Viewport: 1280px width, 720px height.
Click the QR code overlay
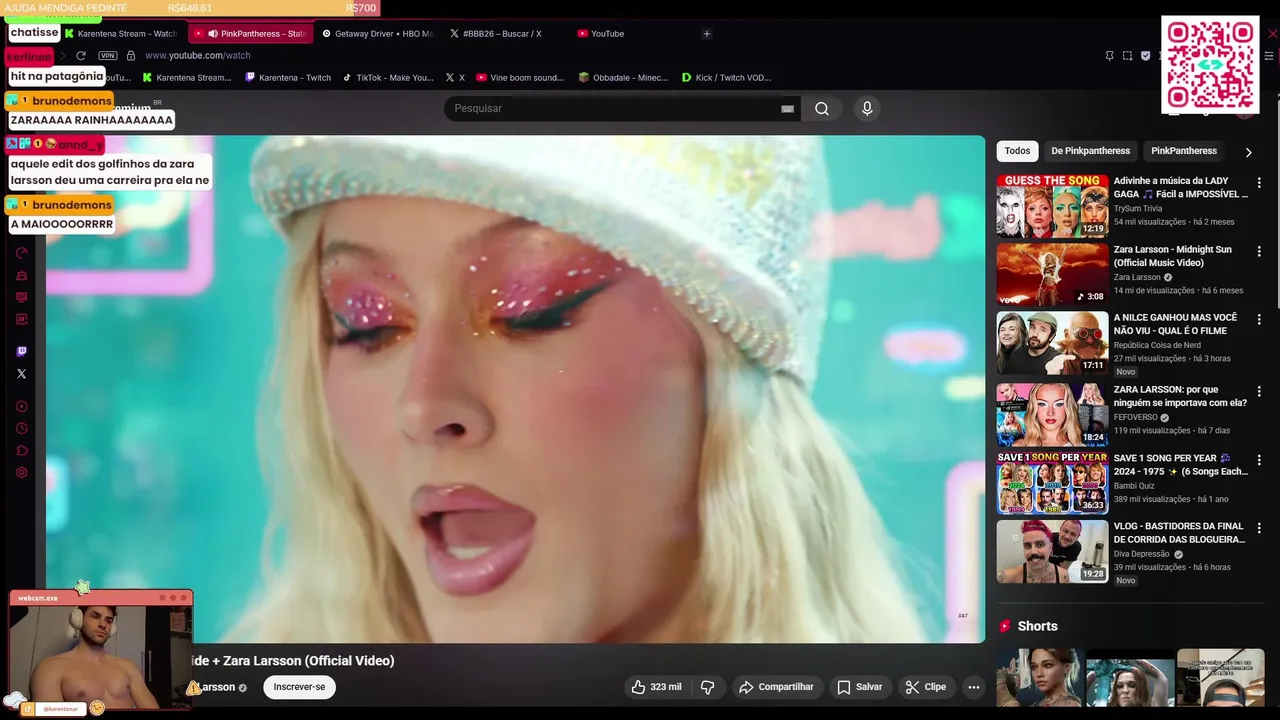tap(1210, 65)
